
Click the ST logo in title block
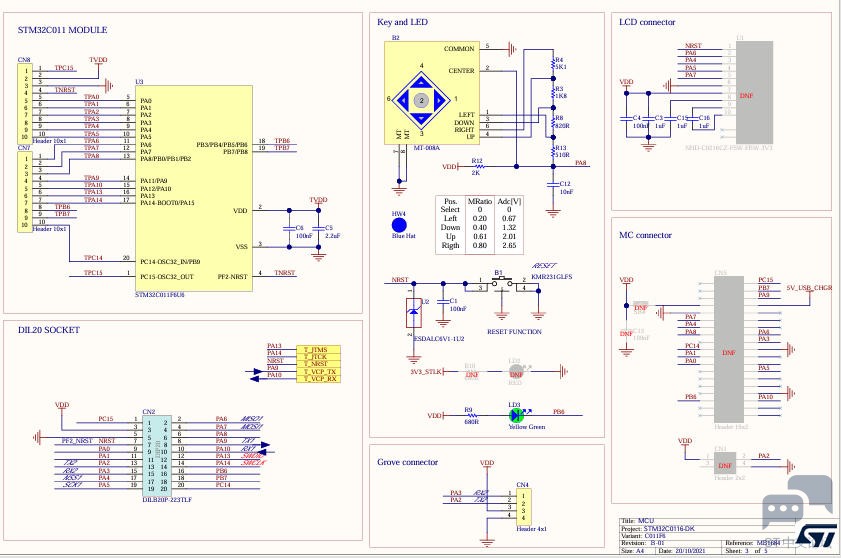(815, 535)
